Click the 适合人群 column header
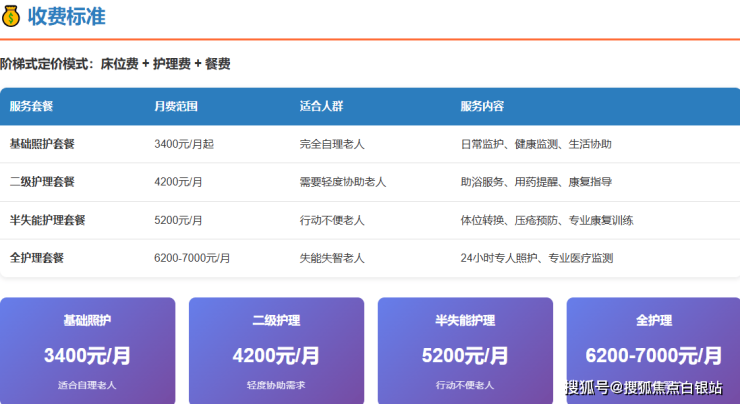 tap(321, 106)
